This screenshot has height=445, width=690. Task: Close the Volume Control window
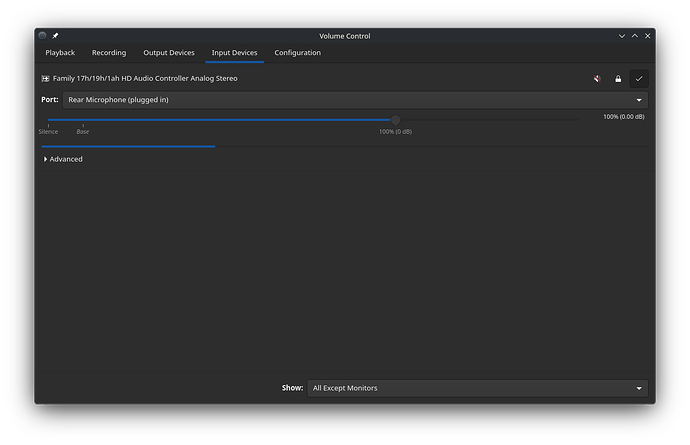(x=646, y=36)
